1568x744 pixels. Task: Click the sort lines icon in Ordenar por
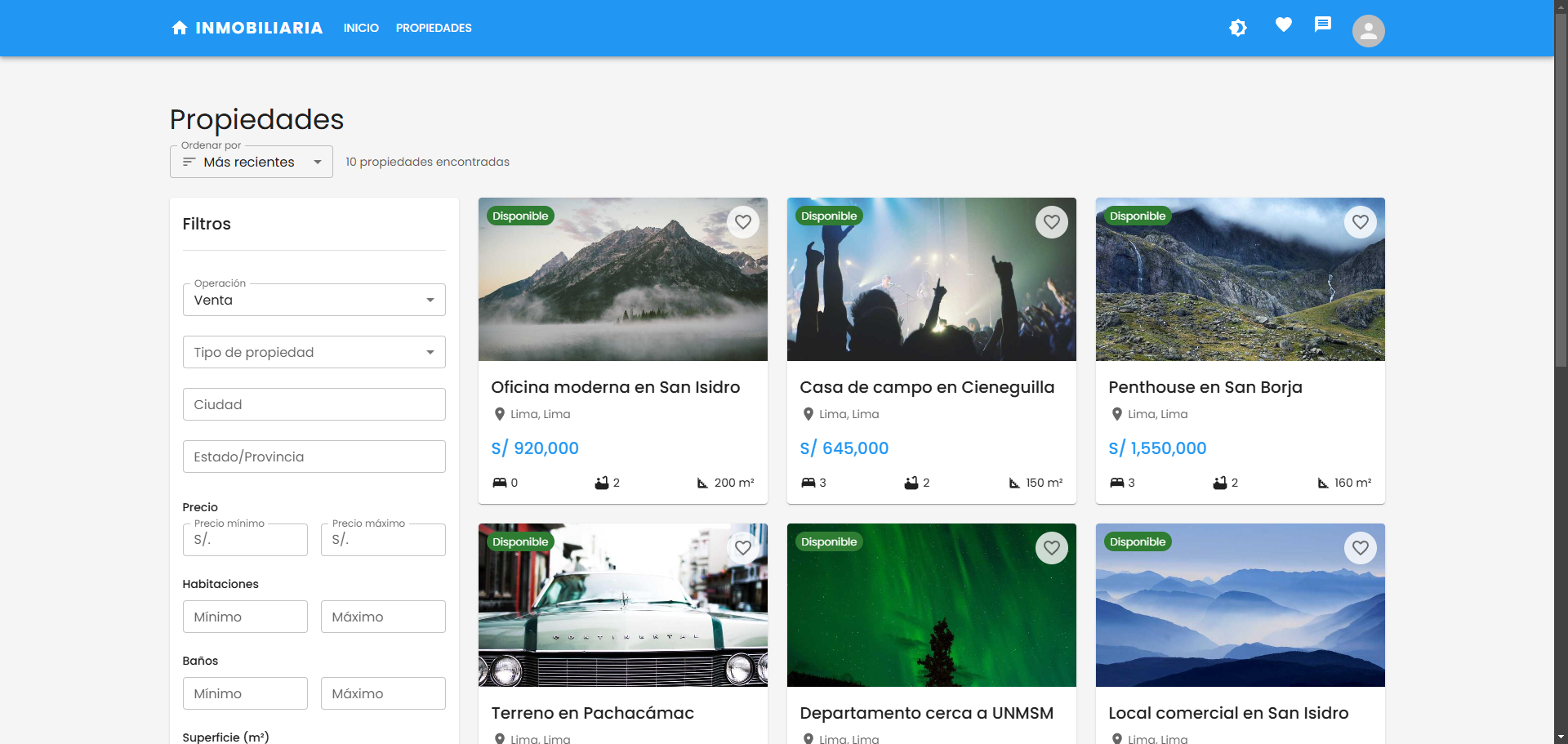coord(189,162)
